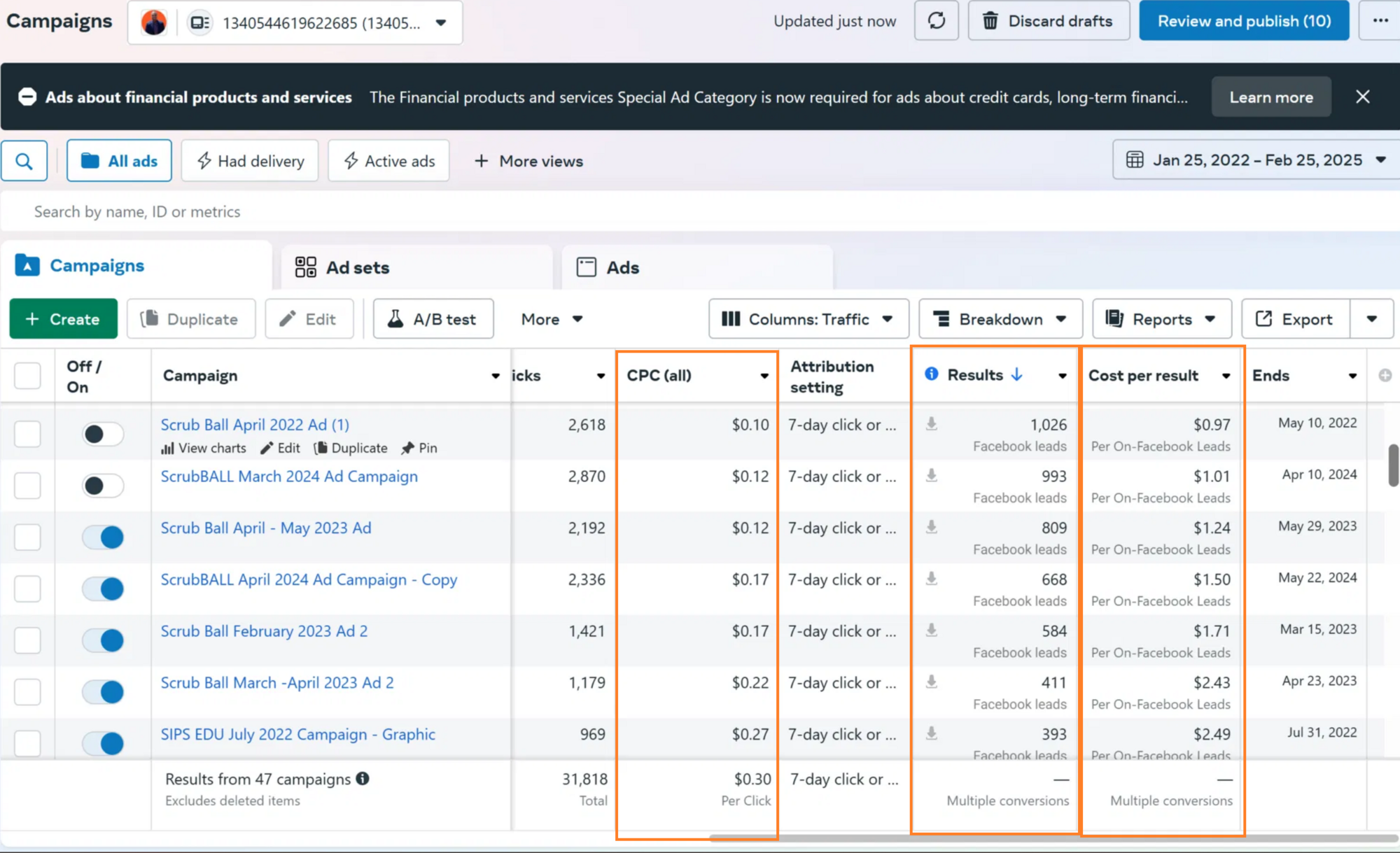Open SIPS EDU July 2022 Campaign - Graphic

click(x=298, y=734)
